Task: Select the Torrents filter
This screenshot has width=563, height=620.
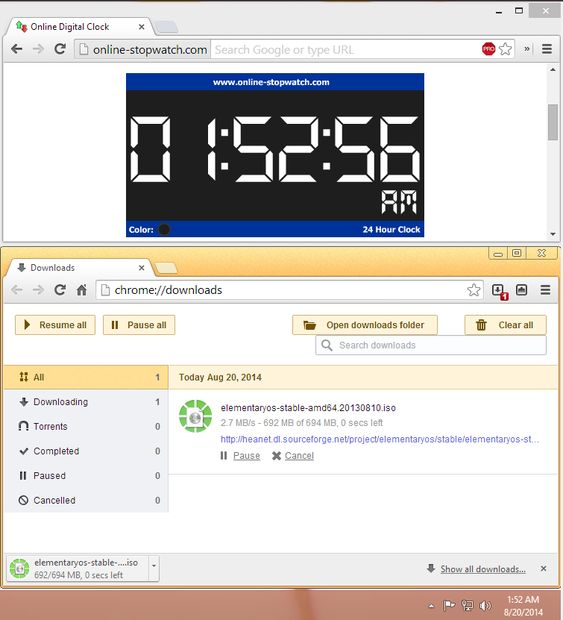Action: [86, 426]
